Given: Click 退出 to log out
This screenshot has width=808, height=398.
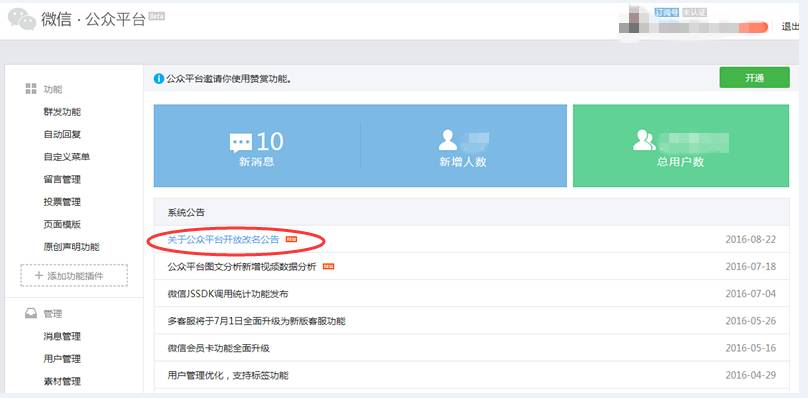Looking at the screenshot, I should click(x=790, y=27).
